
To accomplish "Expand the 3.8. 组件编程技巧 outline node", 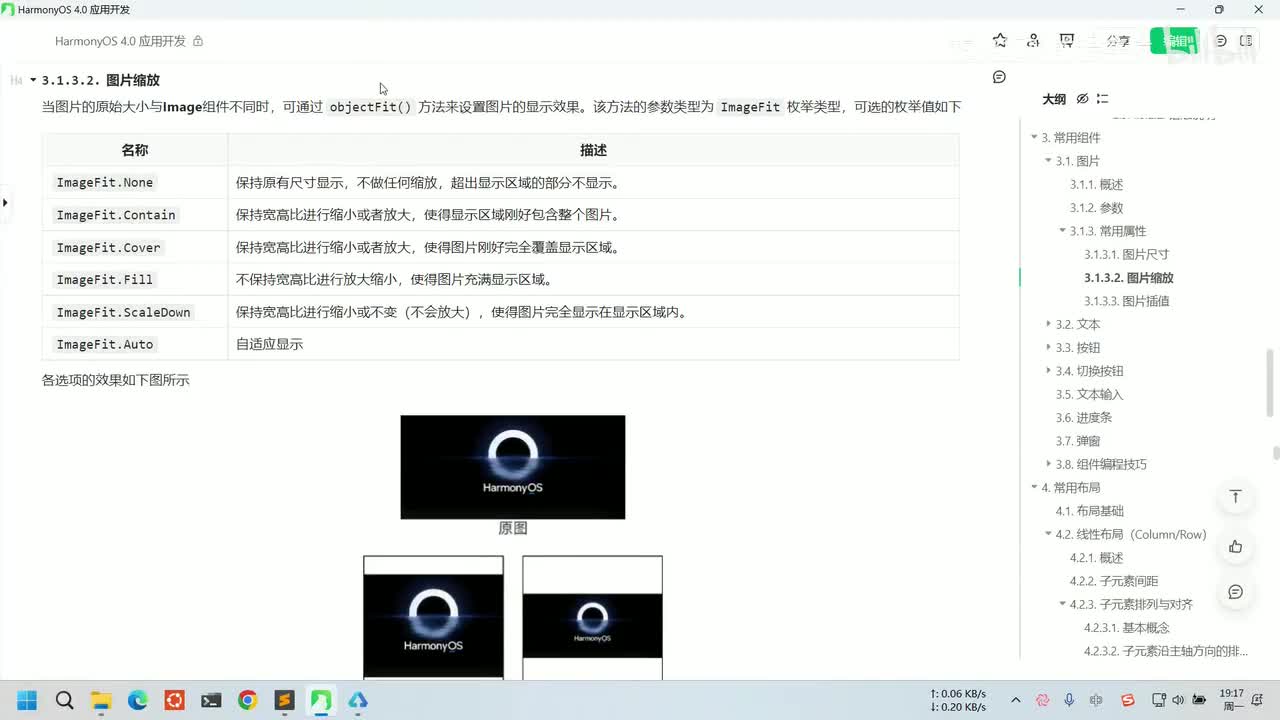I will 1048,464.
